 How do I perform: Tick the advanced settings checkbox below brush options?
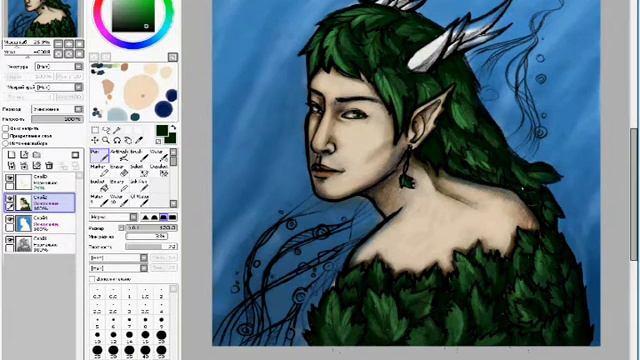92,279
